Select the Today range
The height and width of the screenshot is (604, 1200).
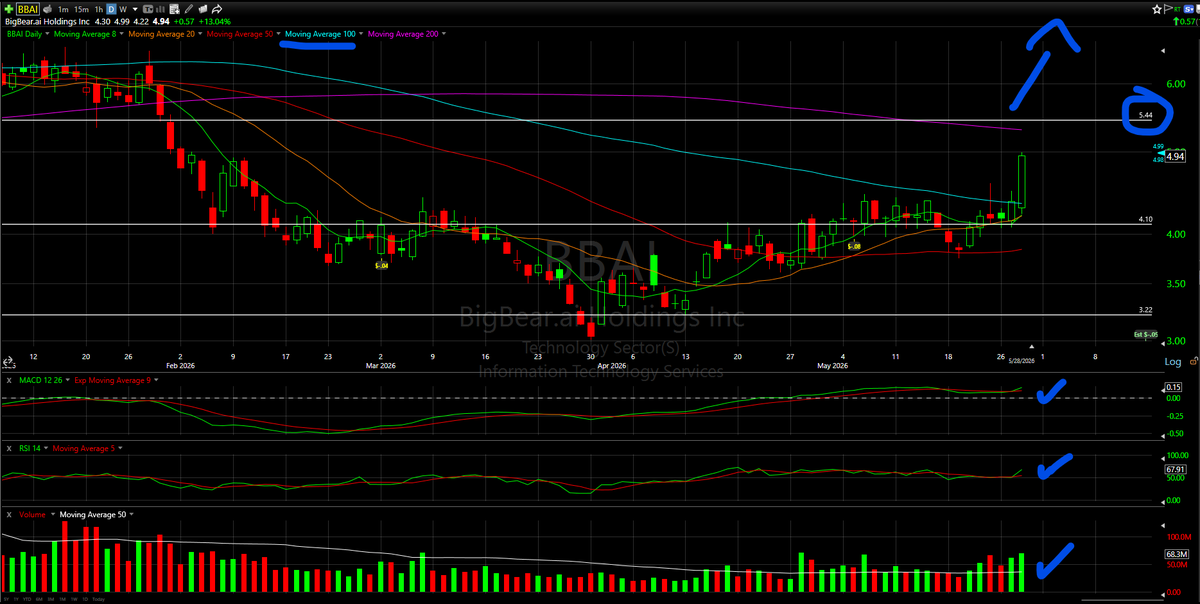pos(98,599)
